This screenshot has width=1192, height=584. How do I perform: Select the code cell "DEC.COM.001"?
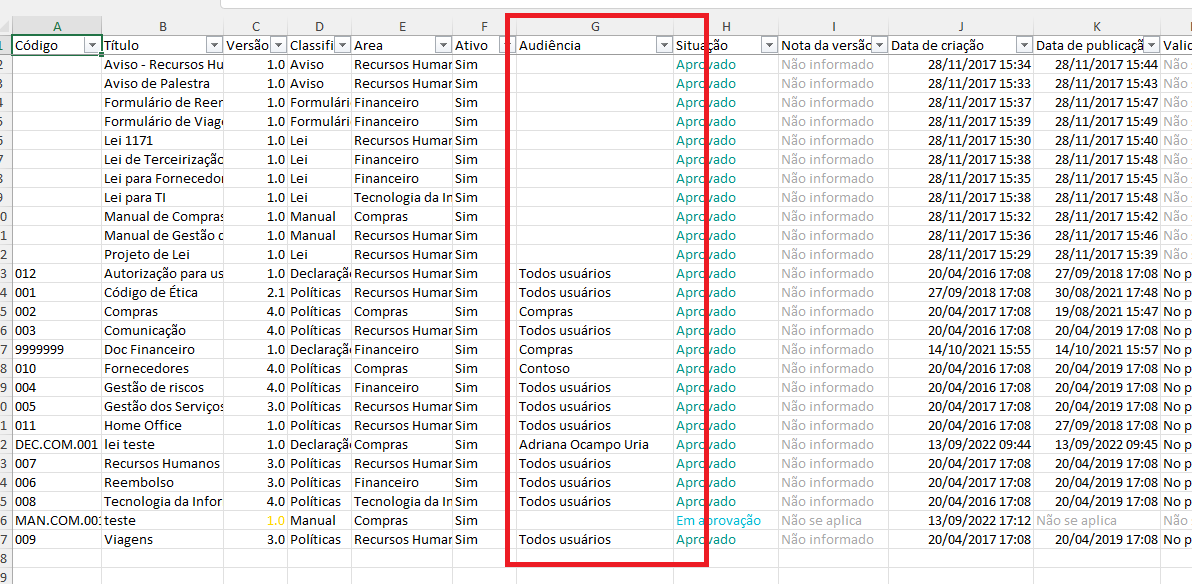58,445
